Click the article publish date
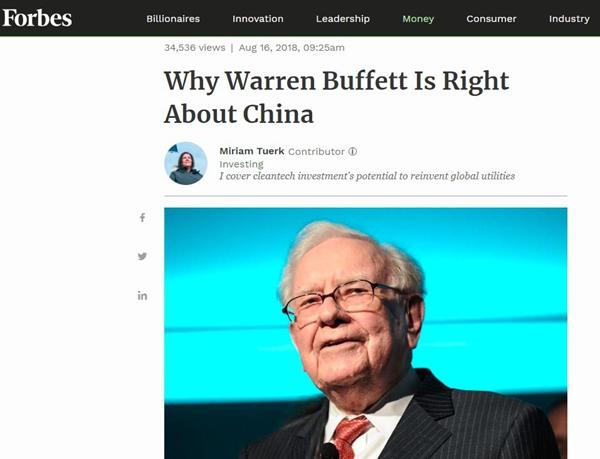This screenshot has width=600, height=459. [292, 48]
